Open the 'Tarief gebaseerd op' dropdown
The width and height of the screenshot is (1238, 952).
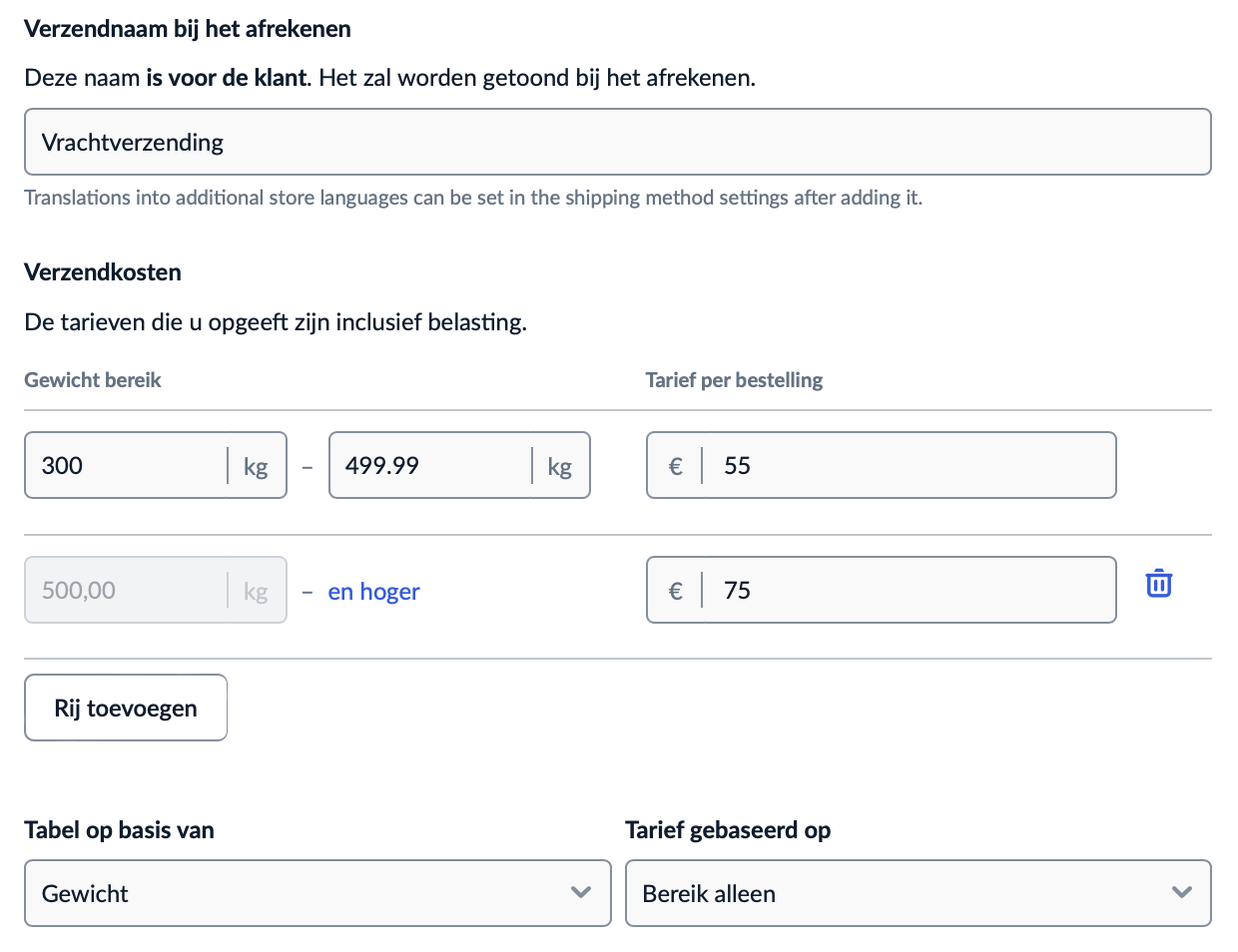pyautogui.click(x=918, y=893)
